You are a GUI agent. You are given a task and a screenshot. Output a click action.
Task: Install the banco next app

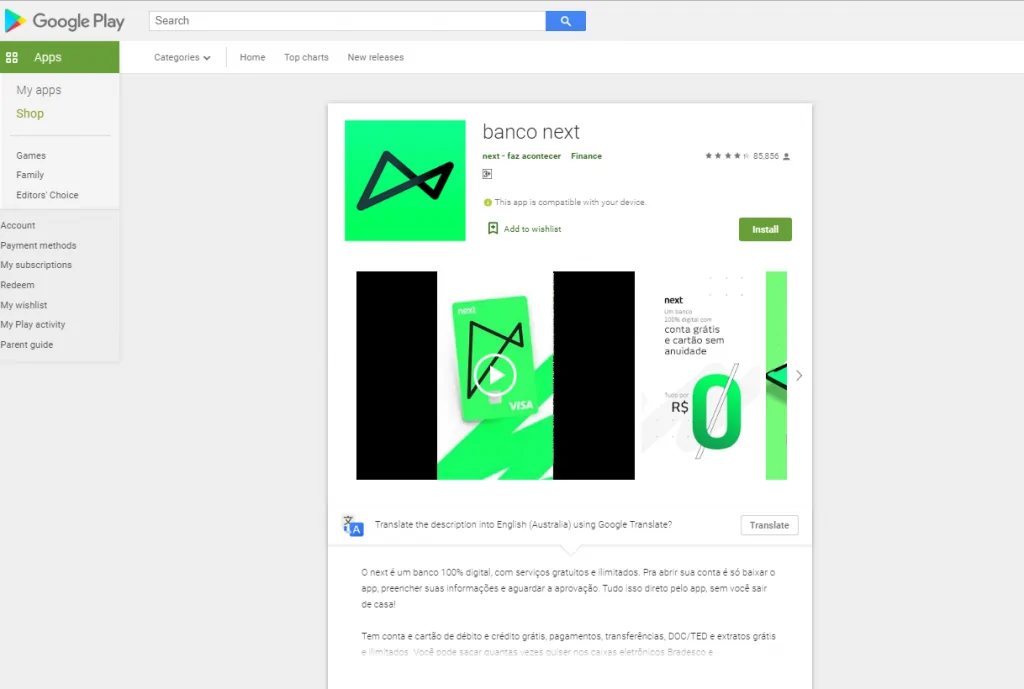pyautogui.click(x=765, y=229)
